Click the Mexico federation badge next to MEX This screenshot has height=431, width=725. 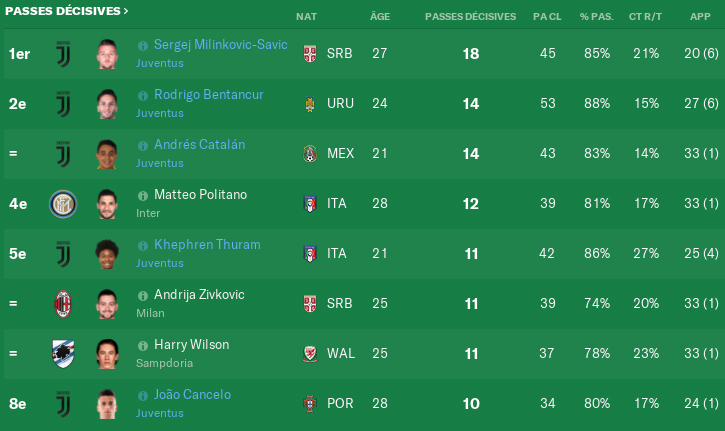tap(310, 154)
